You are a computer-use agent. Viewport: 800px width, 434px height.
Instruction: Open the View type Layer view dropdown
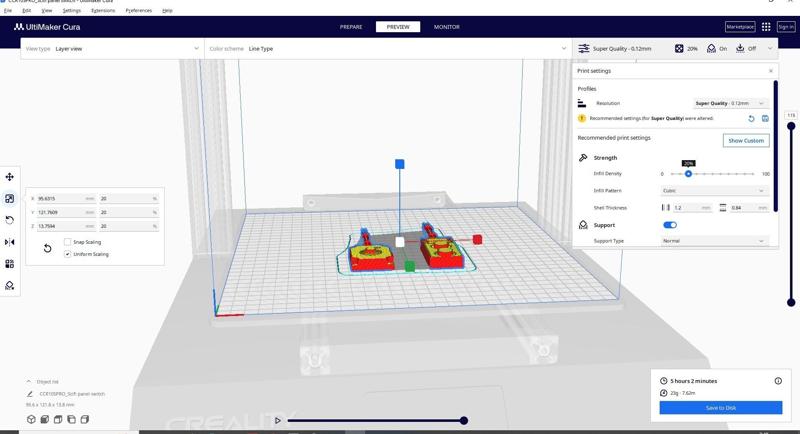pyautogui.click(x=112, y=48)
